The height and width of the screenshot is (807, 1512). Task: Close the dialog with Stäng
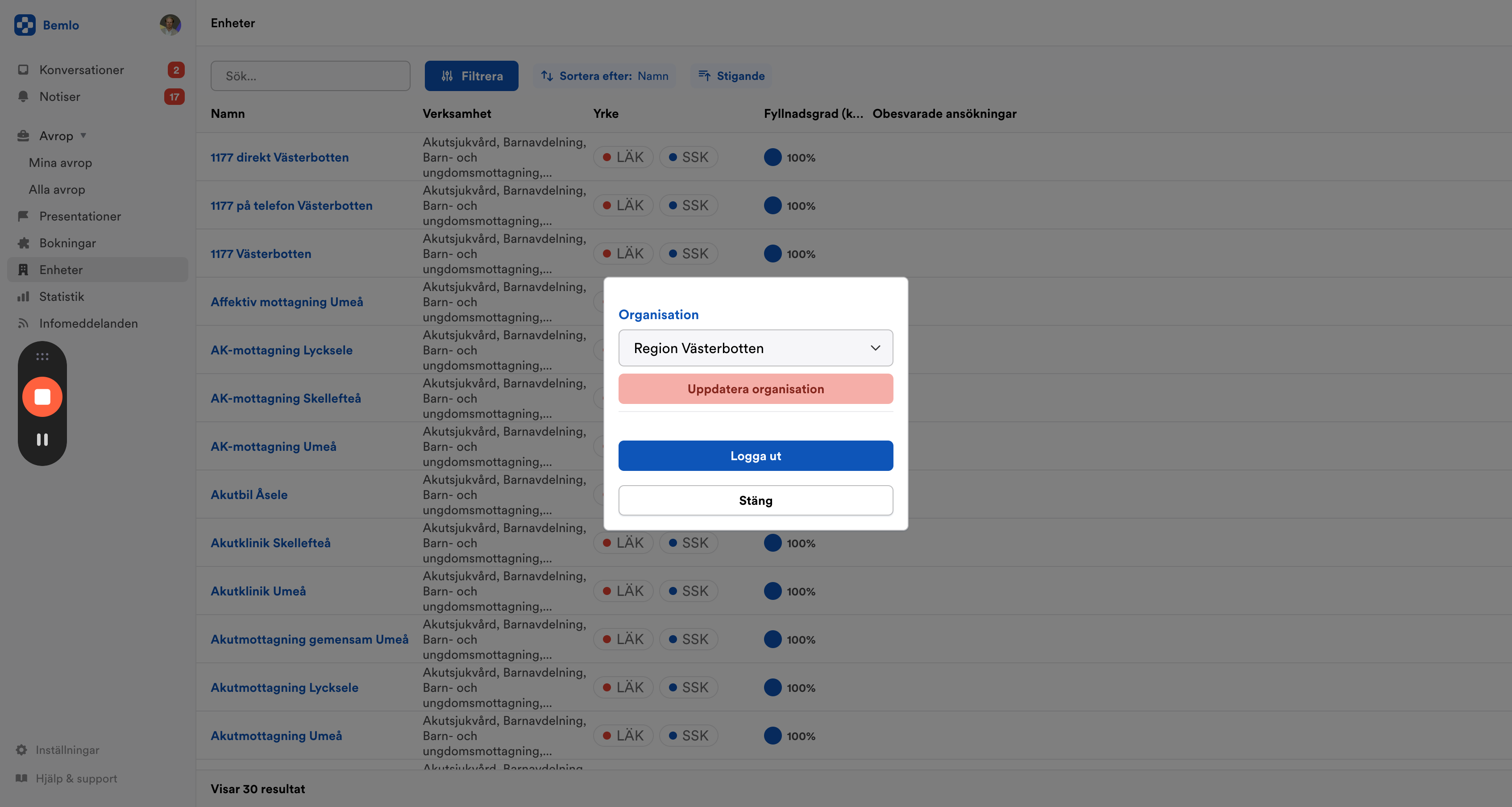click(756, 500)
